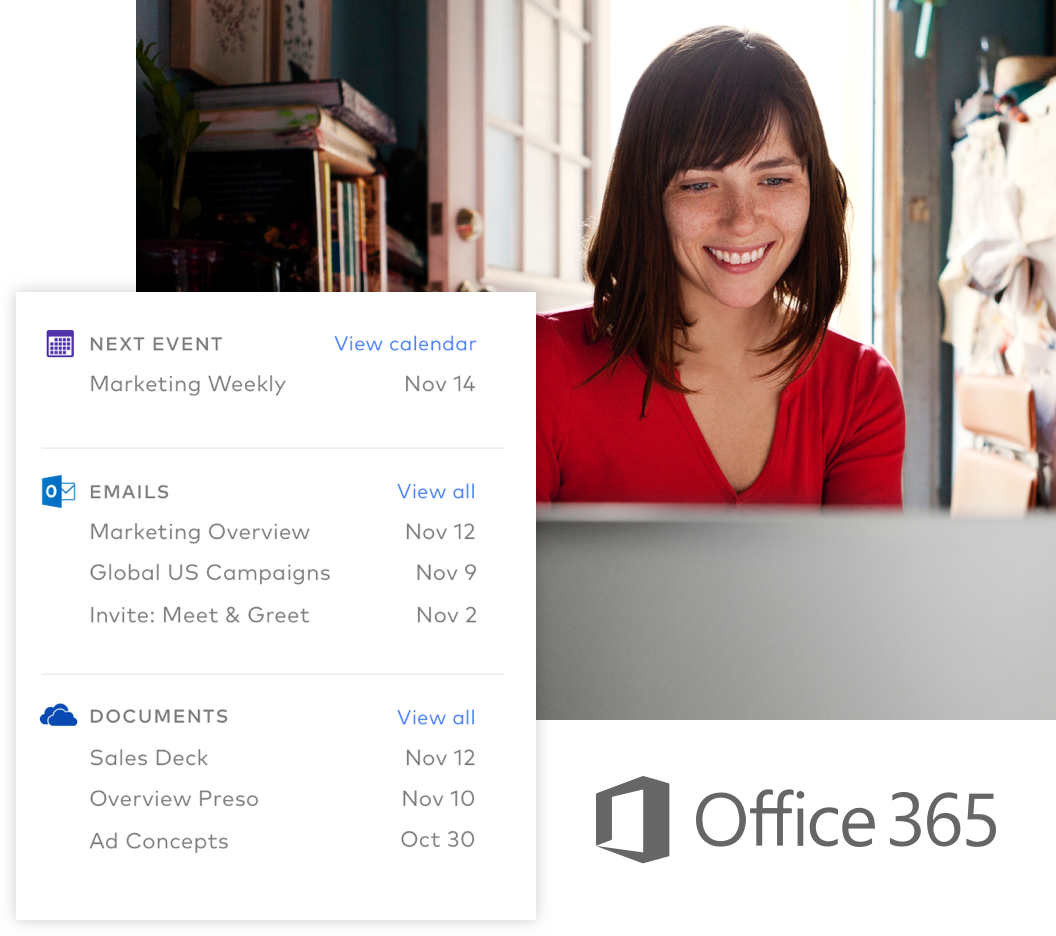Open the Ad Concepts document
The image size is (1056, 936).
click(159, 841)
